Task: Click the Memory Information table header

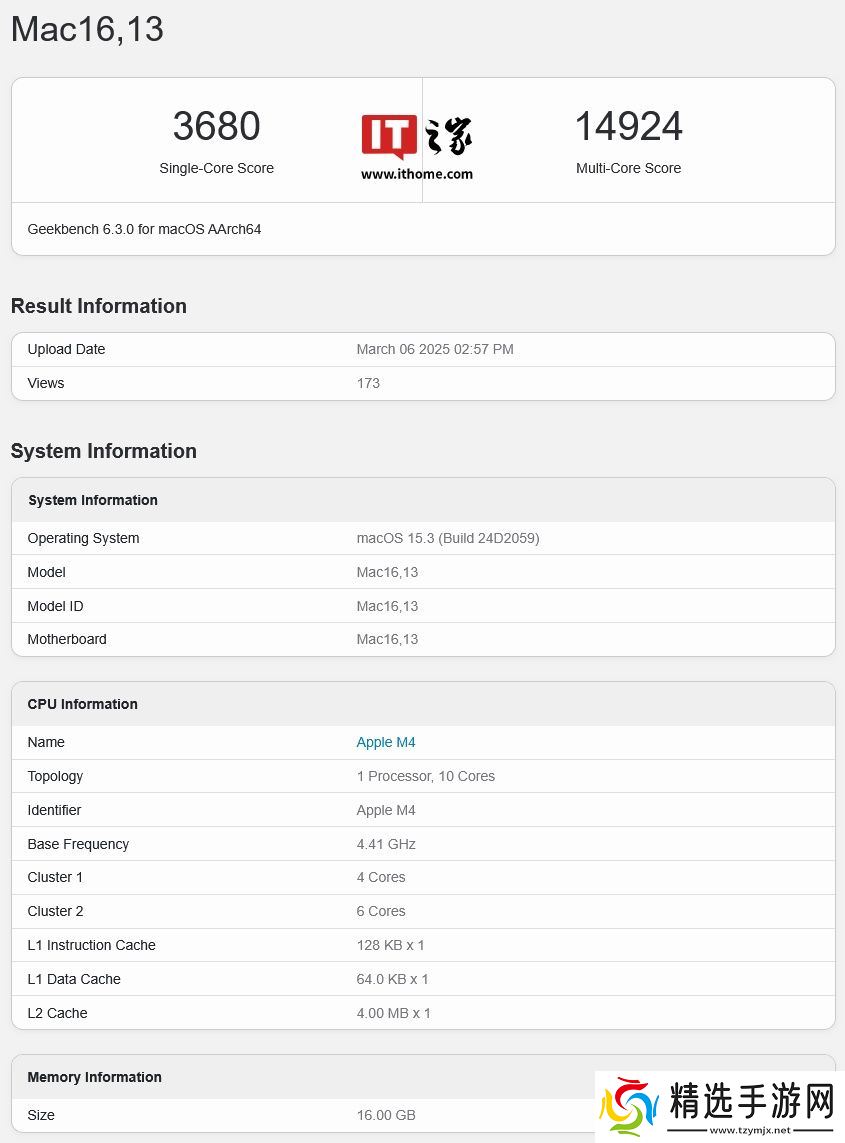Action: 94,1077
